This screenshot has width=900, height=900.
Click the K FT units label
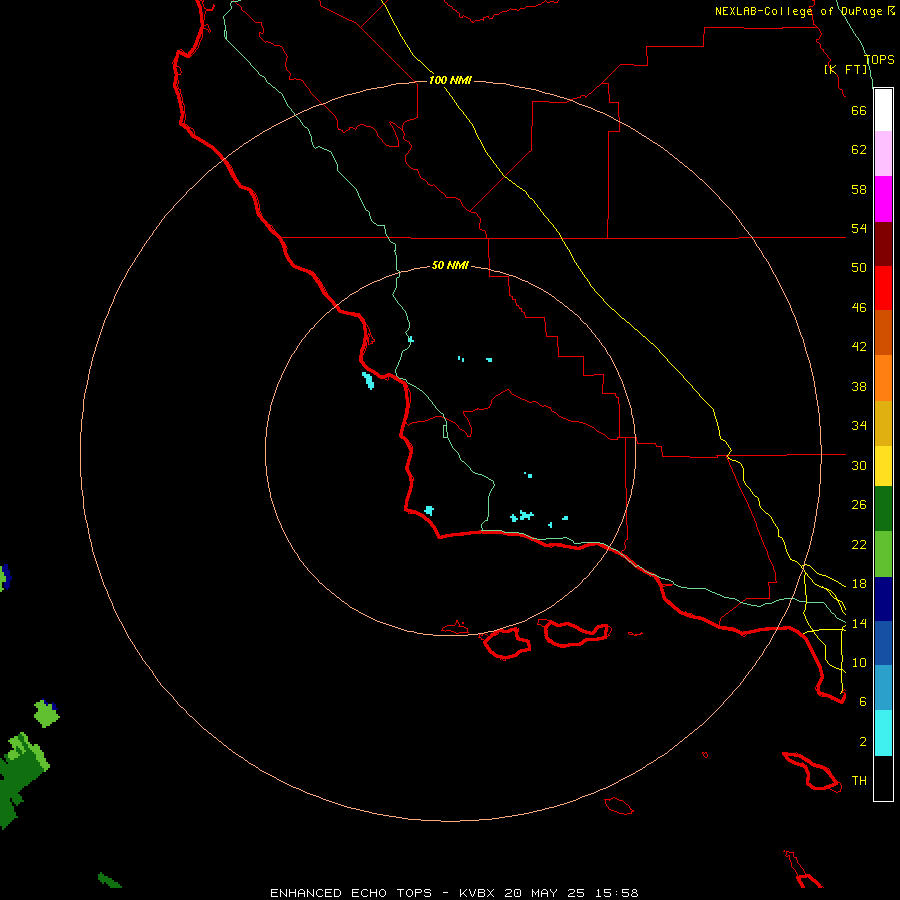[x=845, y=69]
